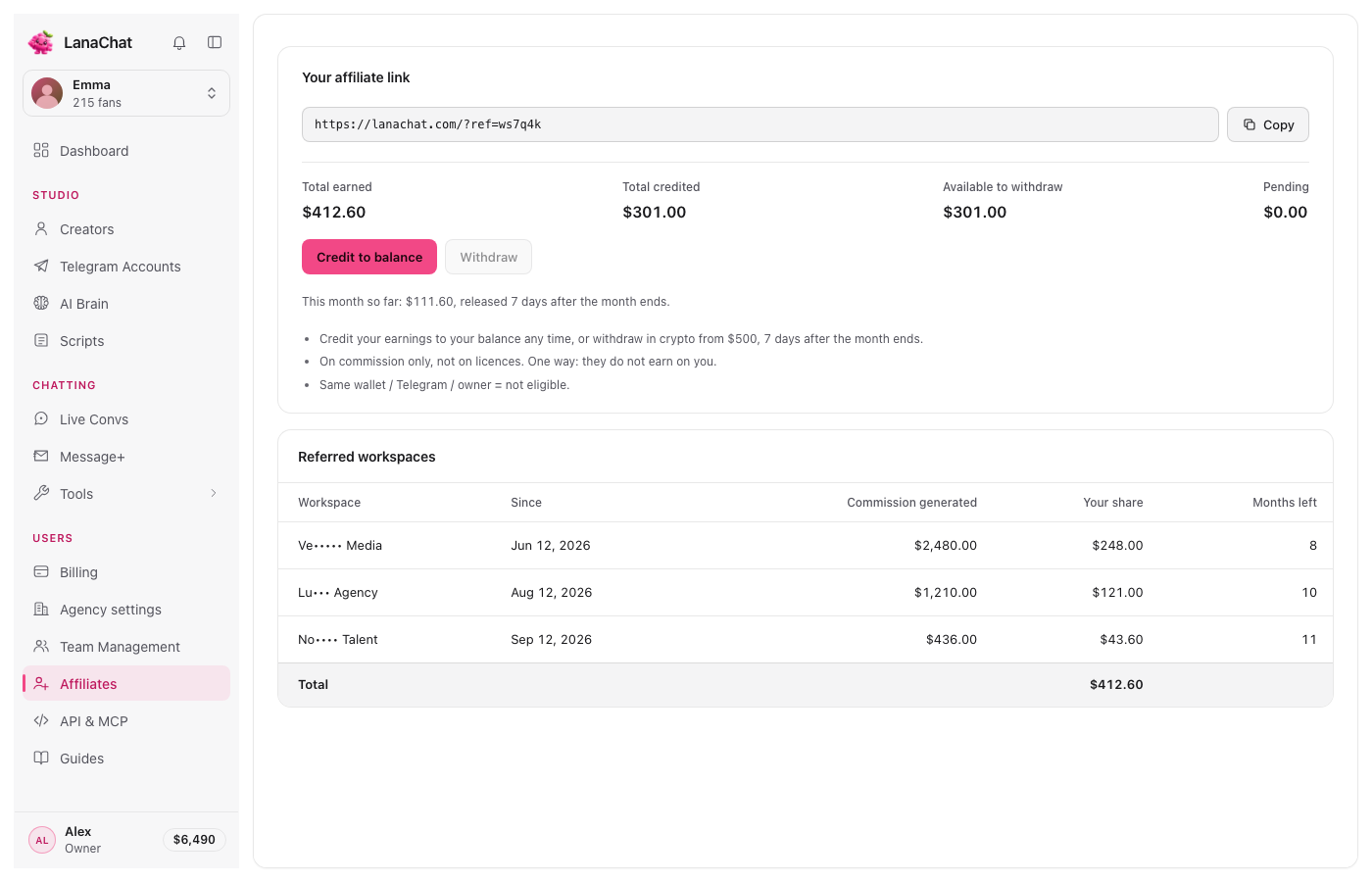
Task: Click the LanaChat raspberry logo icon
Action: [x=41, y=42]
